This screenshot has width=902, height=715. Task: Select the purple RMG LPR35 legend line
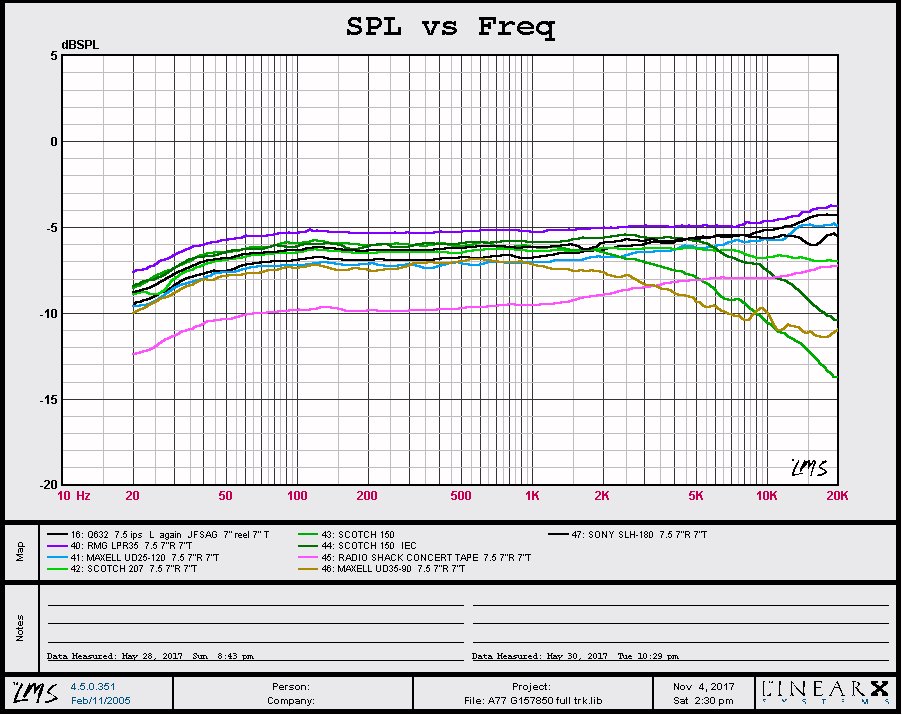pos(54,545)
